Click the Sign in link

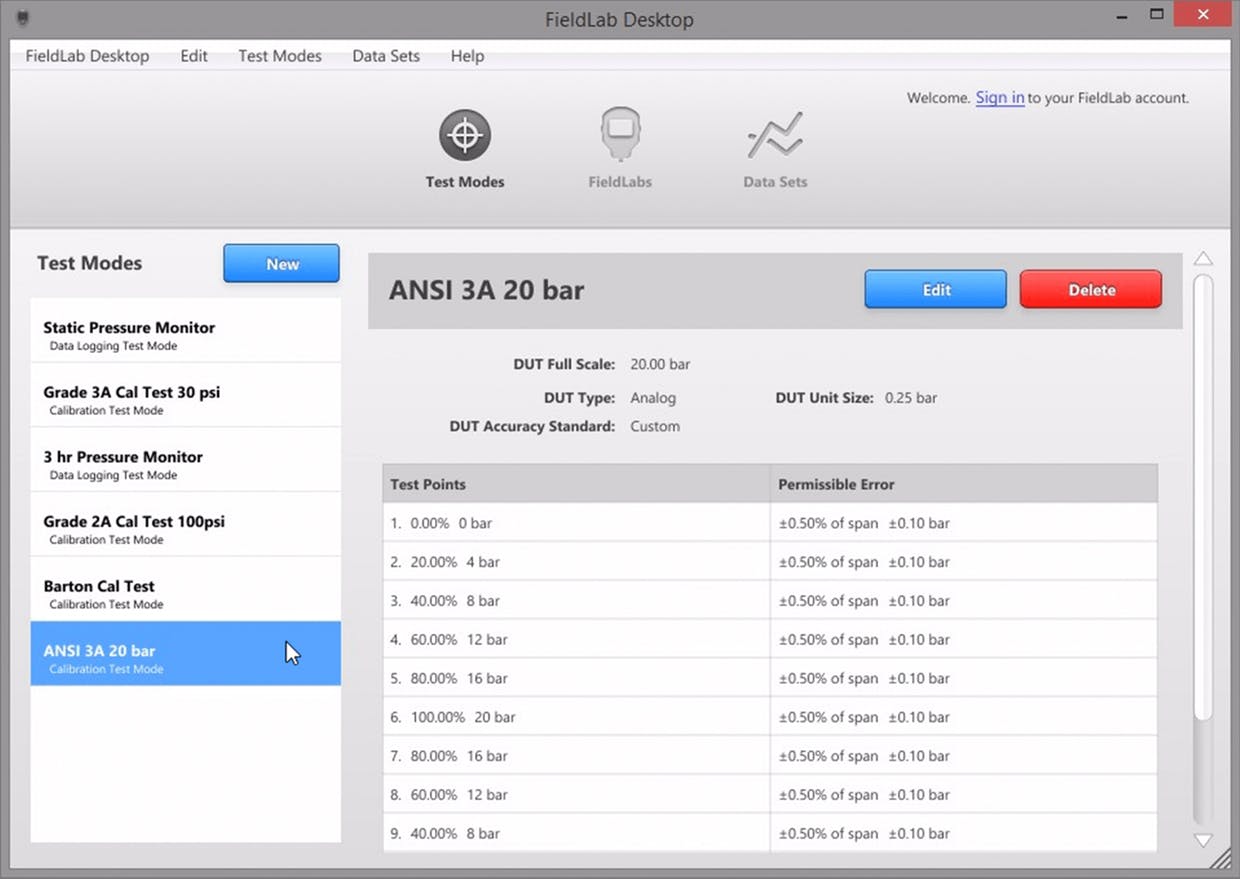click(x=1000, y=98)
